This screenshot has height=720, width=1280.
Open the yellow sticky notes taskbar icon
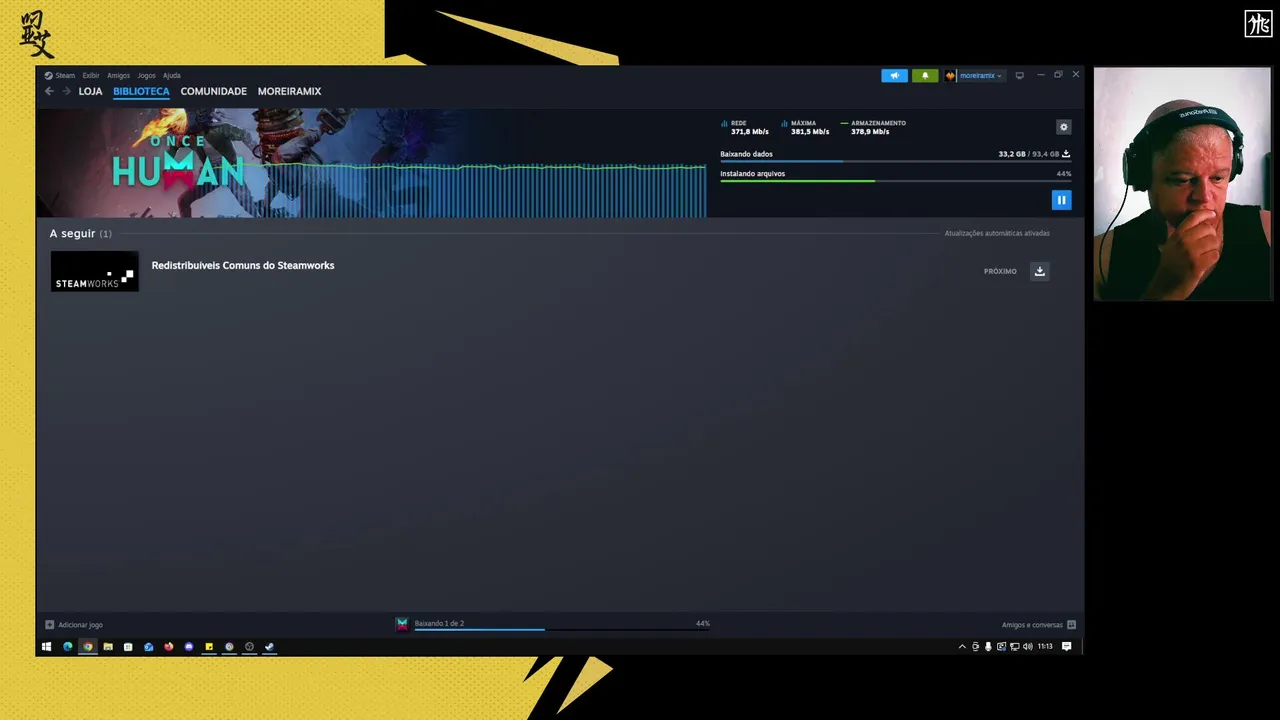[209, 647]
